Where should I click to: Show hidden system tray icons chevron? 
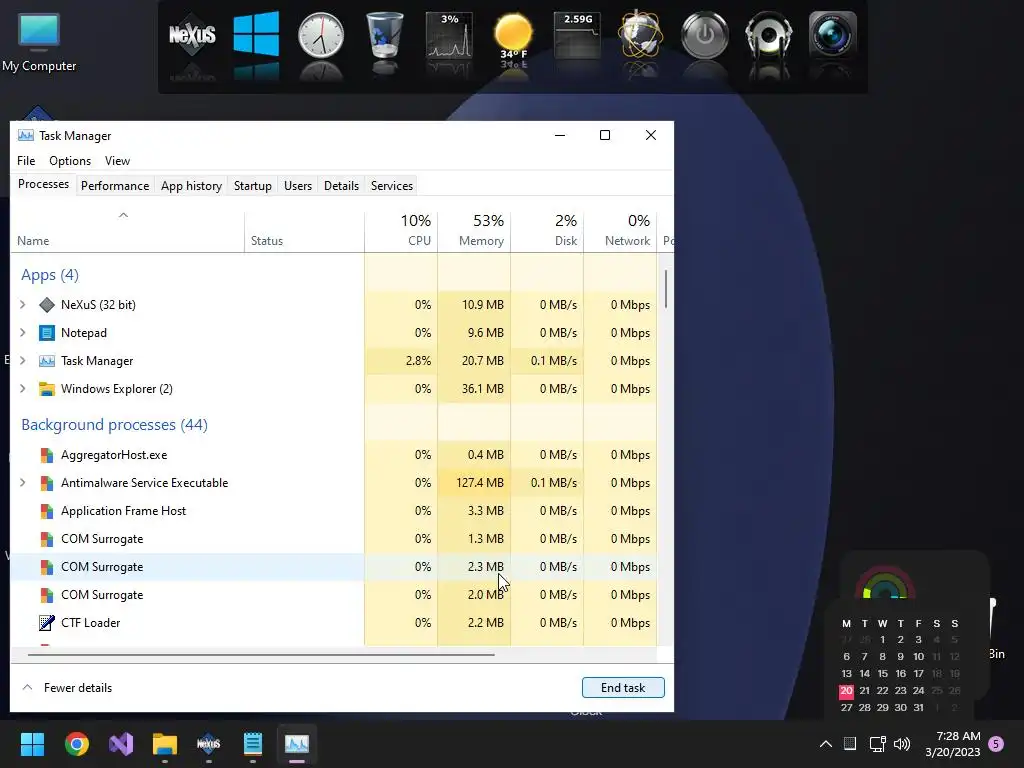pyautogui.click(x=825, y=743)
